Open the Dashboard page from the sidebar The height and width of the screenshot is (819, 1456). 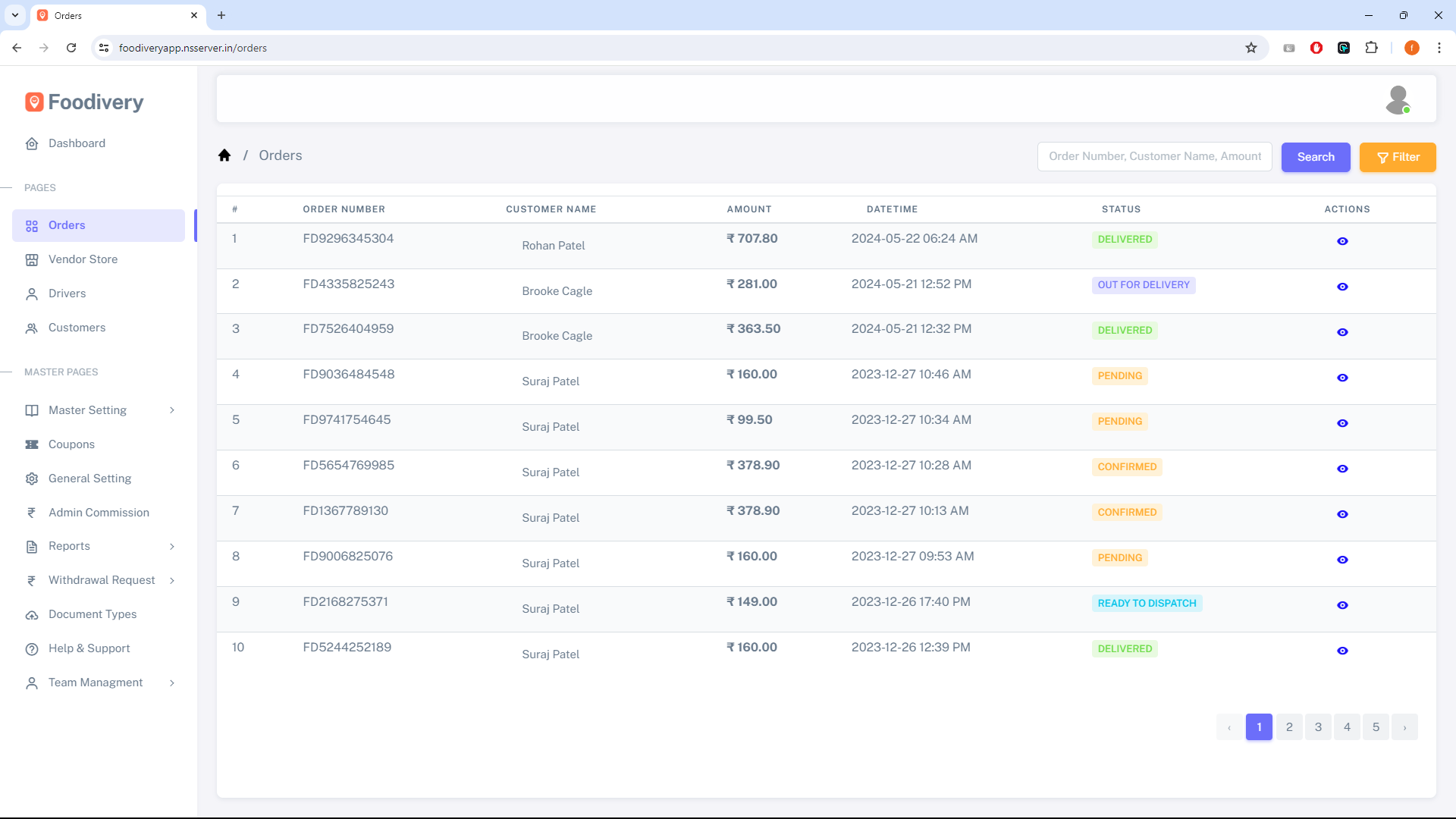click(x=77, y=143)
